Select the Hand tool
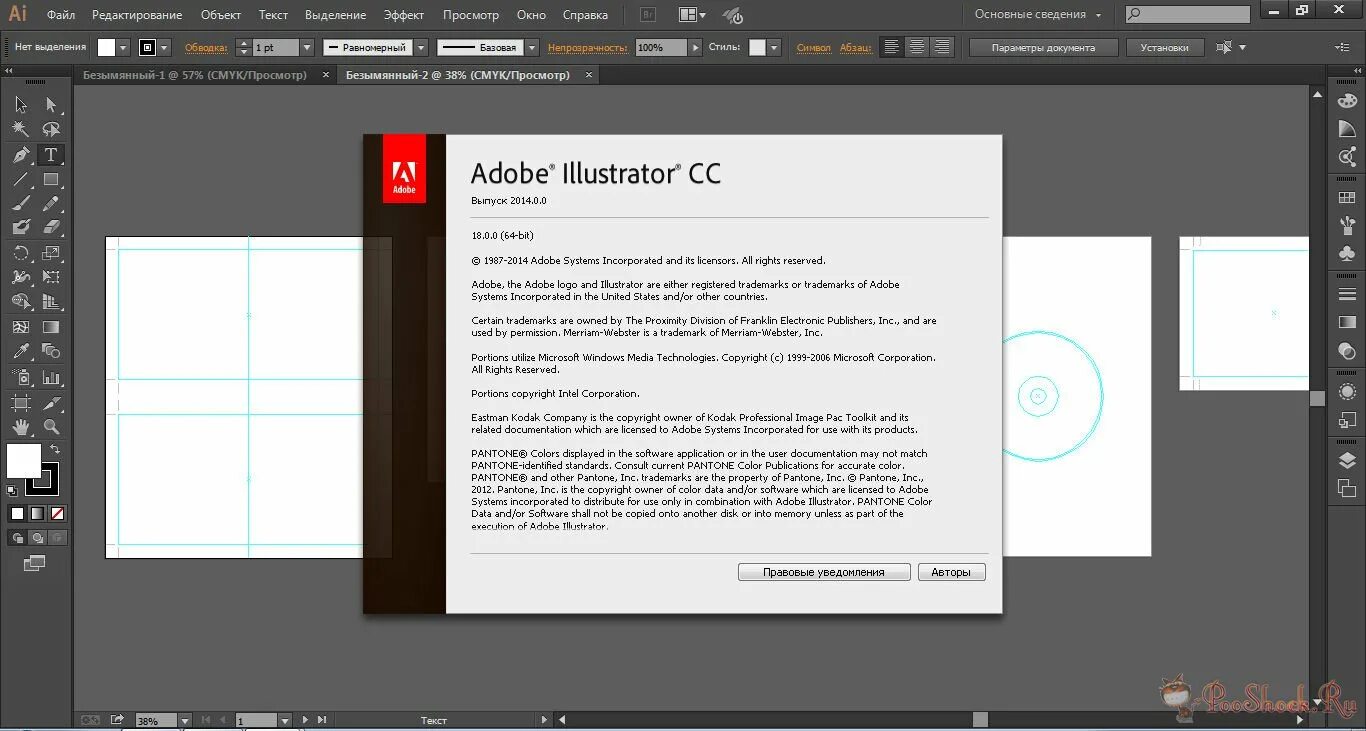Viewport: 1366px width, 731px height. point(21,428)
